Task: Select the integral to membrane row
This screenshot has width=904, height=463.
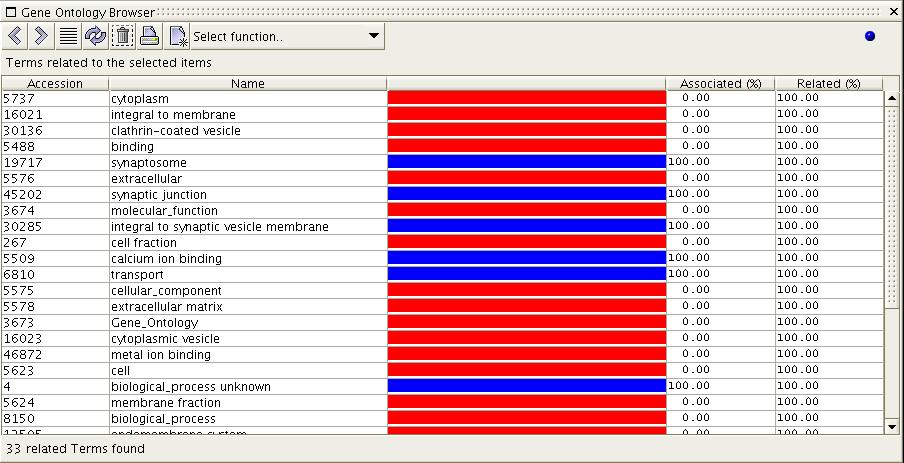Action: (443, 115)
